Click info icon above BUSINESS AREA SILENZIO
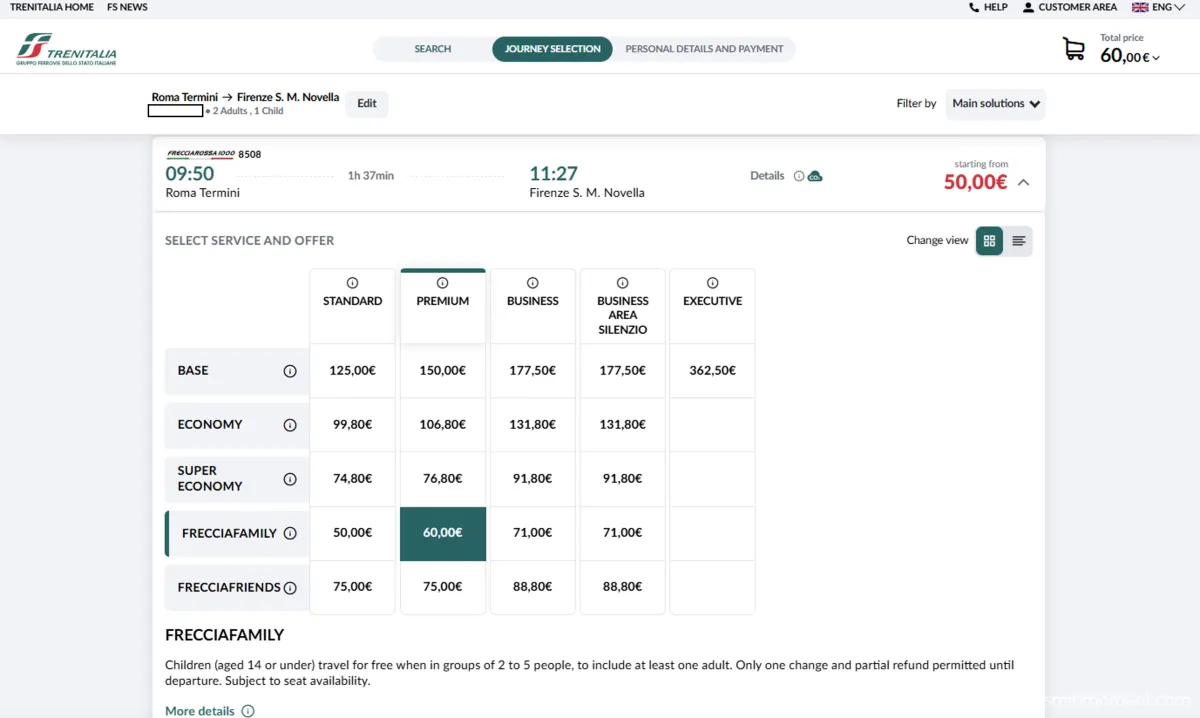The image size is (1200, 718). pyautogui.click(x=623, y=283)
